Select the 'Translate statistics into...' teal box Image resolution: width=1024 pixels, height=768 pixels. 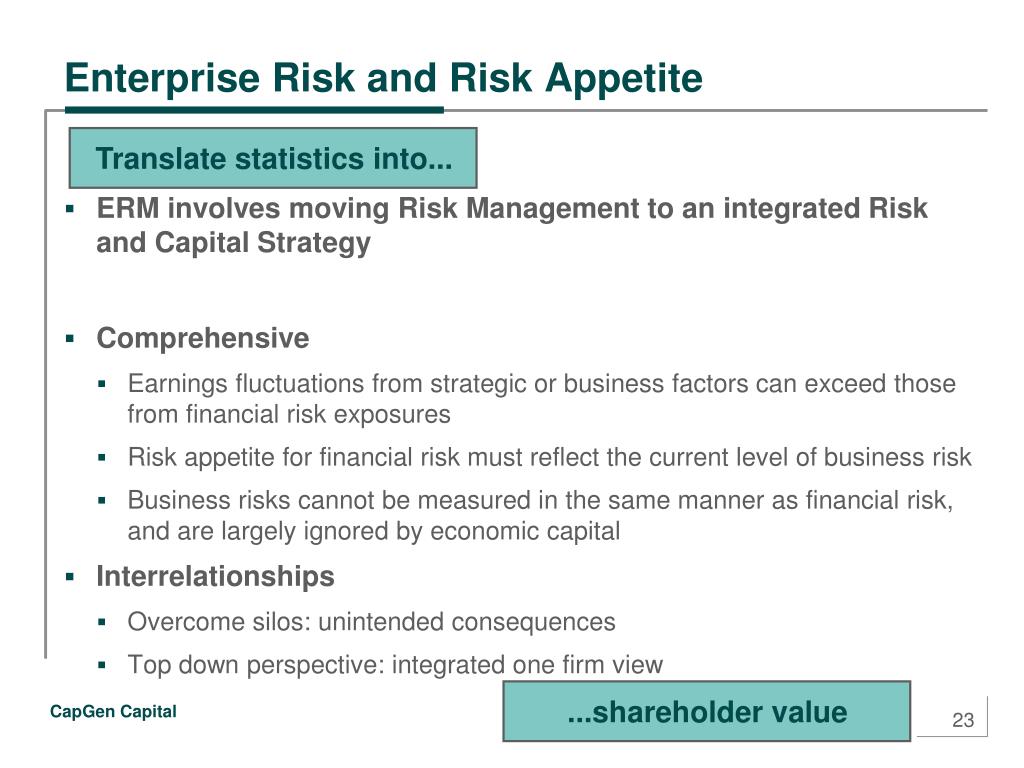pos(273,158)
